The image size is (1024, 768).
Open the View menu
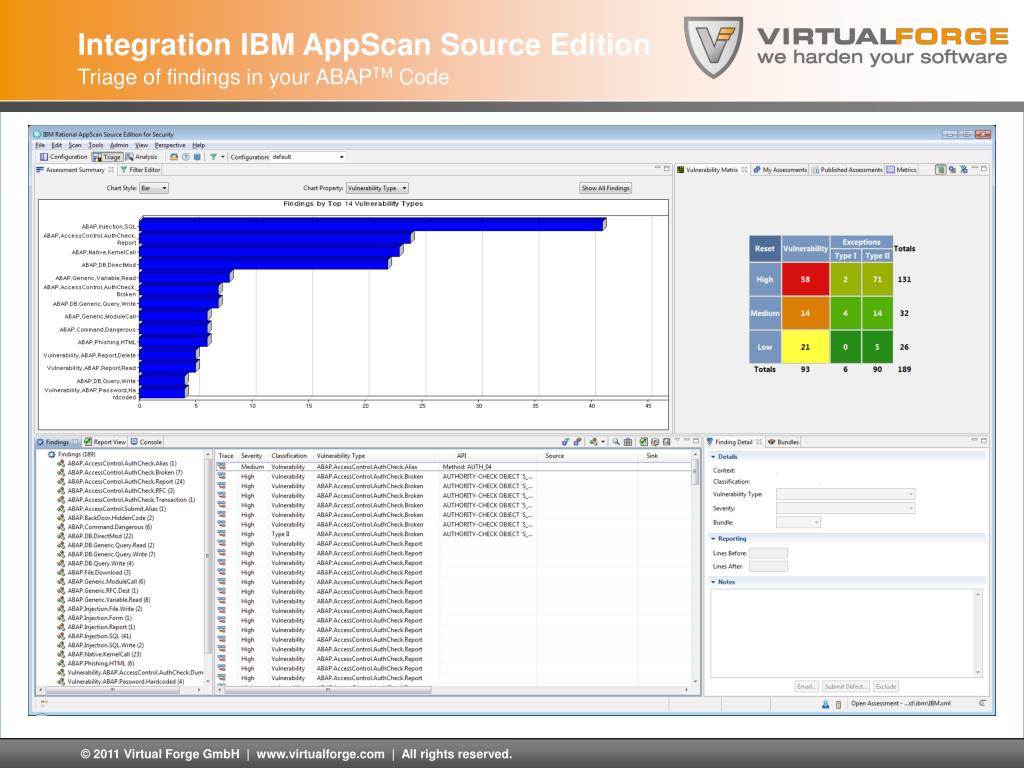[141, 145]
